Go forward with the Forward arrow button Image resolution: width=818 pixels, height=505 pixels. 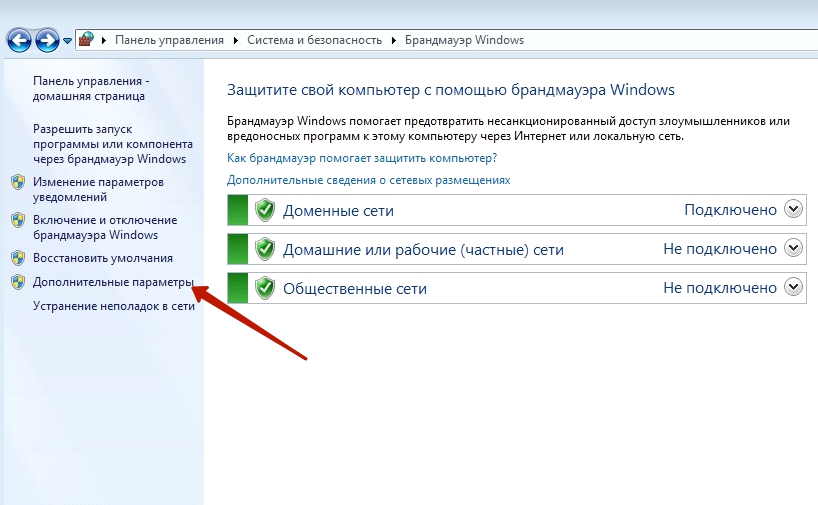point(47,40)
